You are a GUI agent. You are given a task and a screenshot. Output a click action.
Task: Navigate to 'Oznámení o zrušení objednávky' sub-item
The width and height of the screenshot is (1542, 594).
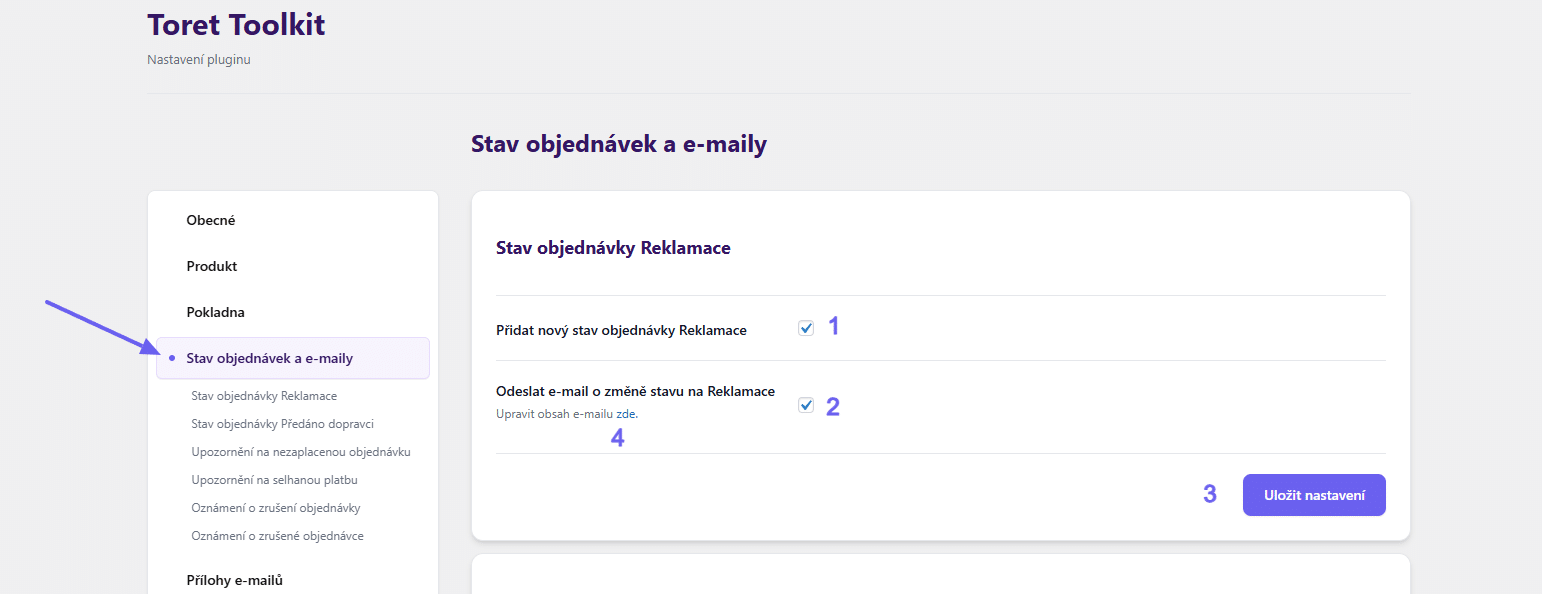tap(276, 508)
